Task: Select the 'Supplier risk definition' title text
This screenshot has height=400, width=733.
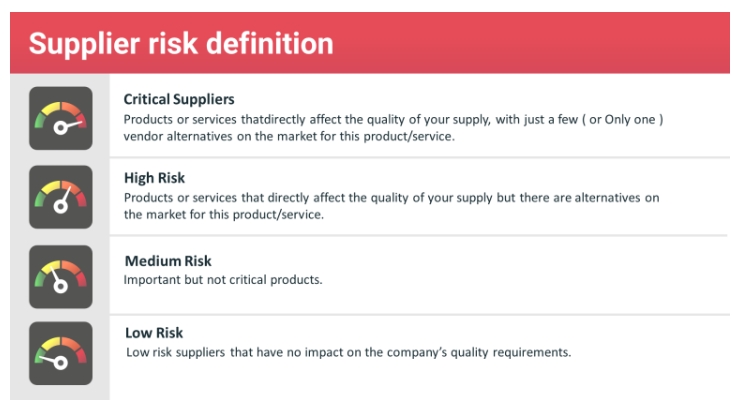Action: coord(181,43)
